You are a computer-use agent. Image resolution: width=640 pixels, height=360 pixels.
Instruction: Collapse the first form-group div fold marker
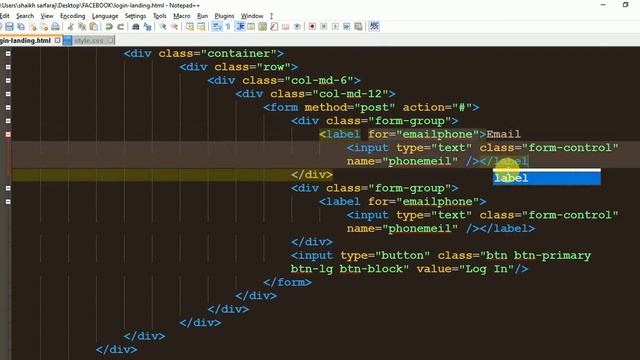8,121
